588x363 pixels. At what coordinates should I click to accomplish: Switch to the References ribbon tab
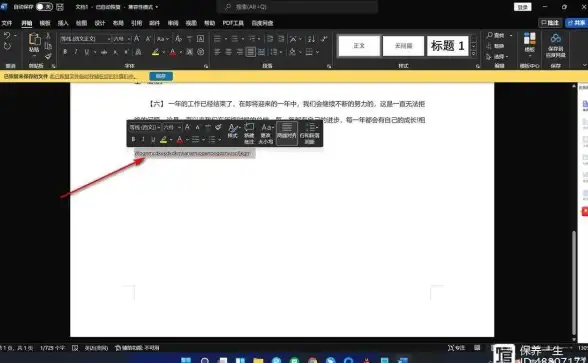(136, 23)
